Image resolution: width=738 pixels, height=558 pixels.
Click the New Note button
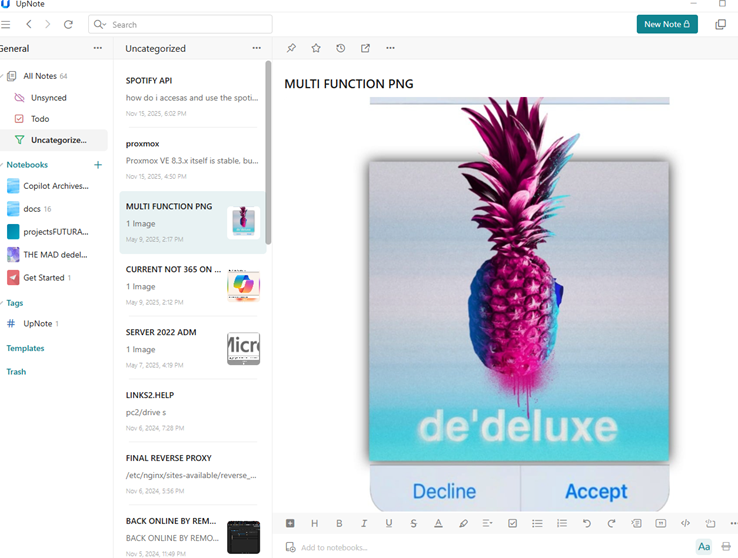pyautogui.click(x=667, y=24)
